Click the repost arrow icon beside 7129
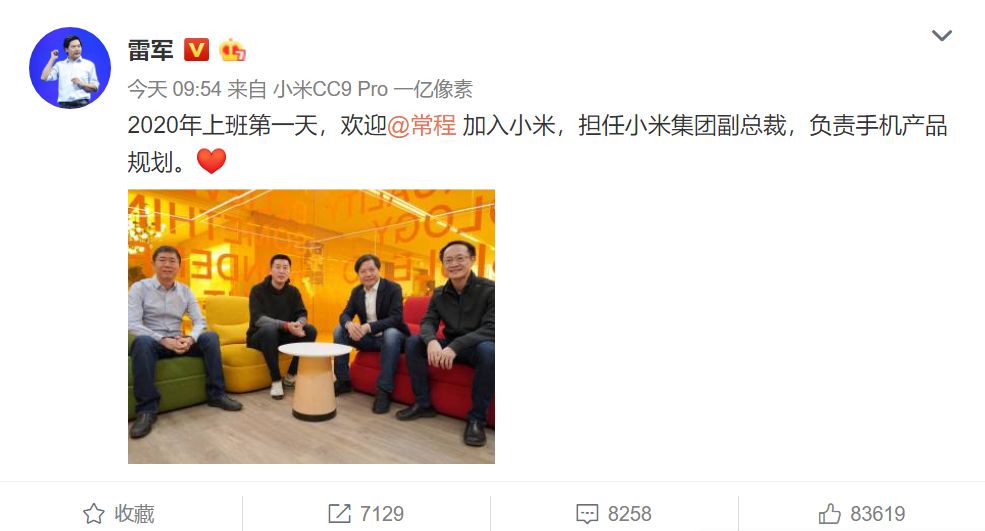The image size is (985, 531). point(339,513)
